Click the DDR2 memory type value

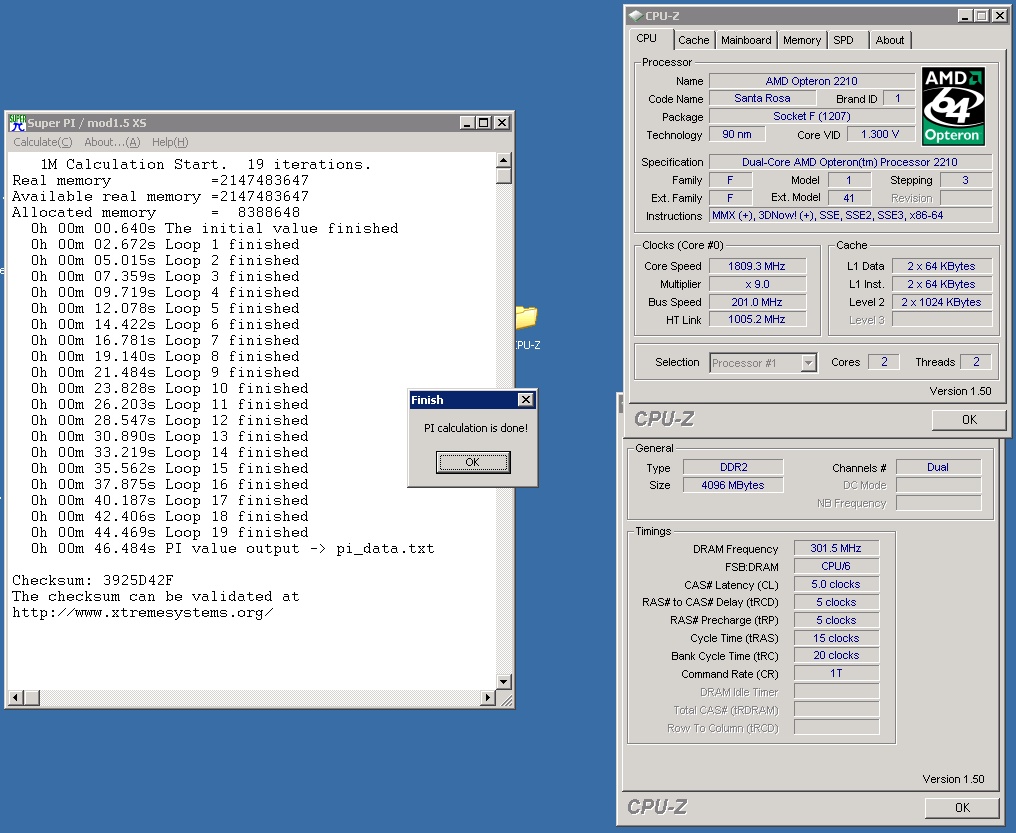pyautogui.click(x=733, y=467)
